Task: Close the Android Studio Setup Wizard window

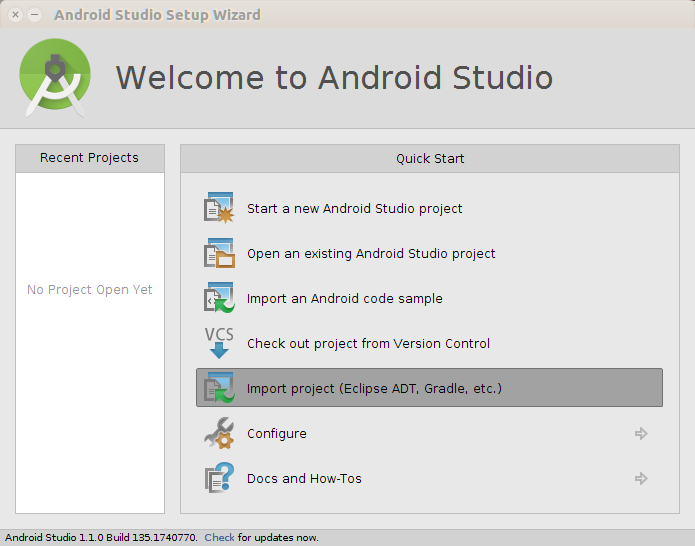Action: click(x=16, y=15)
